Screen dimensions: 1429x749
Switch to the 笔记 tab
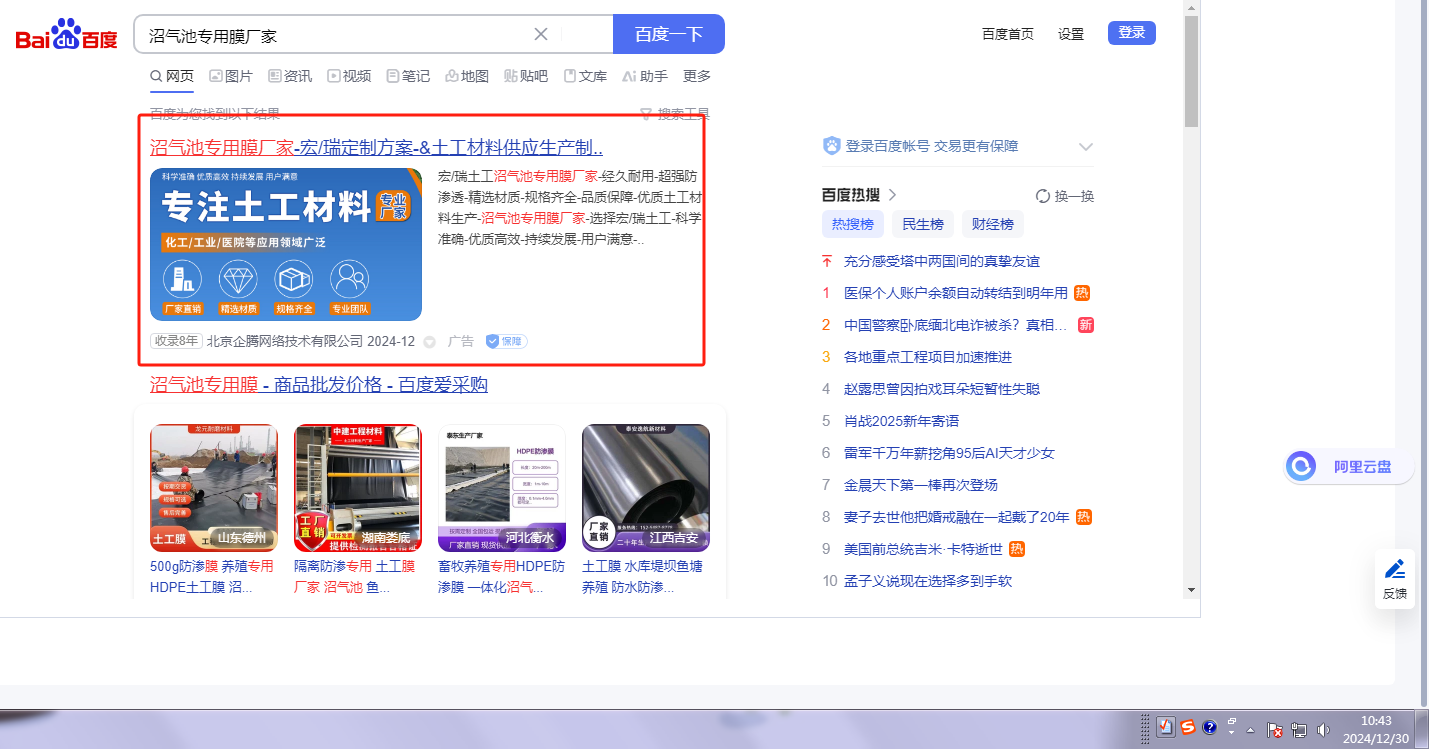pos(408,76)
